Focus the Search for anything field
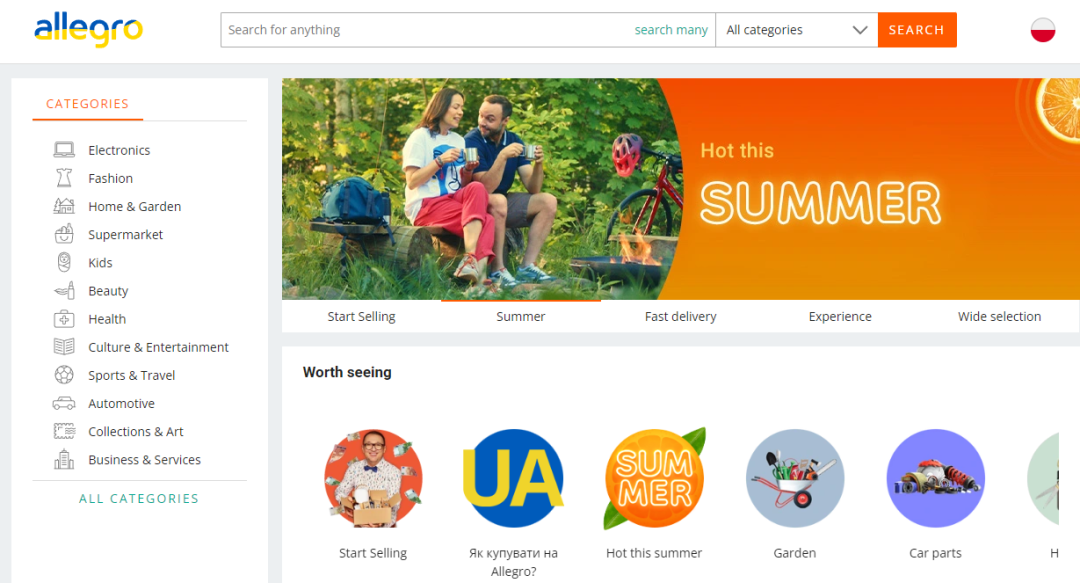This screenshot has height=583, width=1080. (x=427, y=30)
